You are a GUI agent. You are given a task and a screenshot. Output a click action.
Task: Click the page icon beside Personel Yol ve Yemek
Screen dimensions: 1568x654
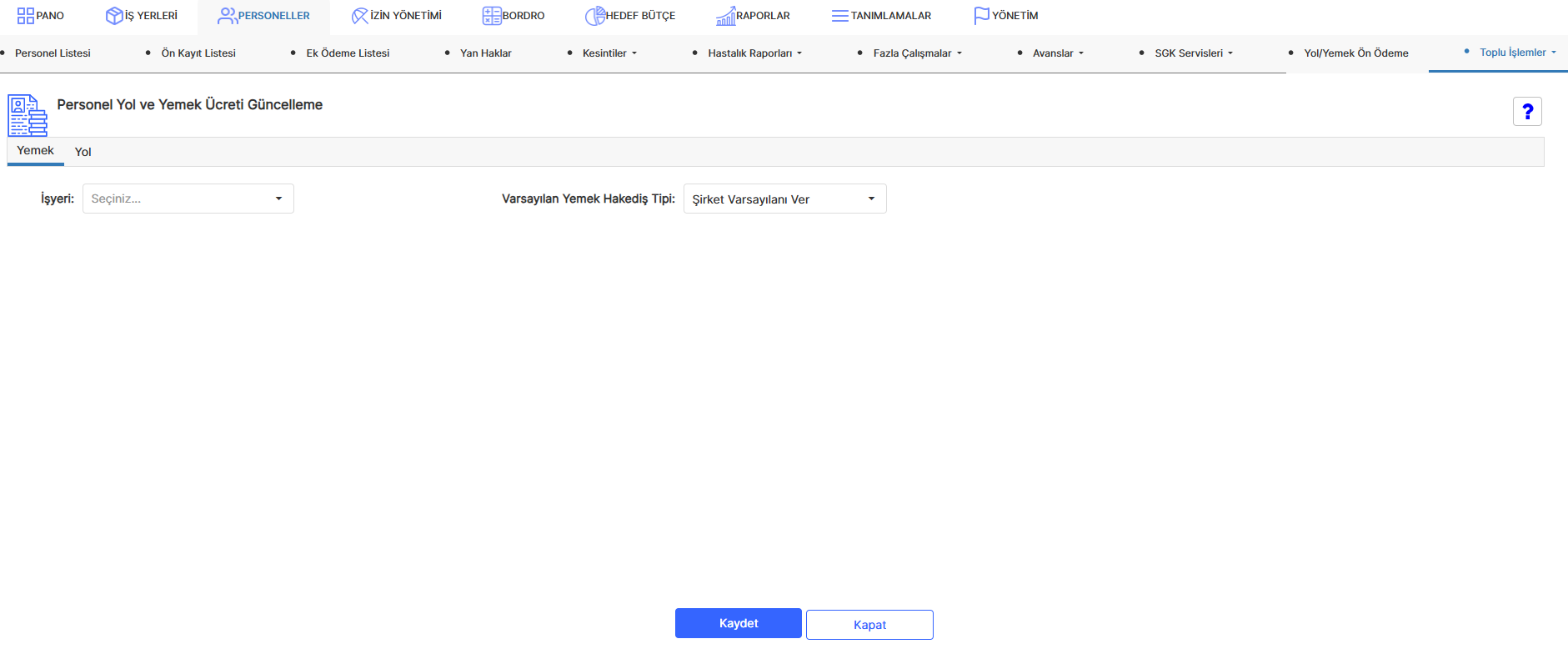click(28, 115)
